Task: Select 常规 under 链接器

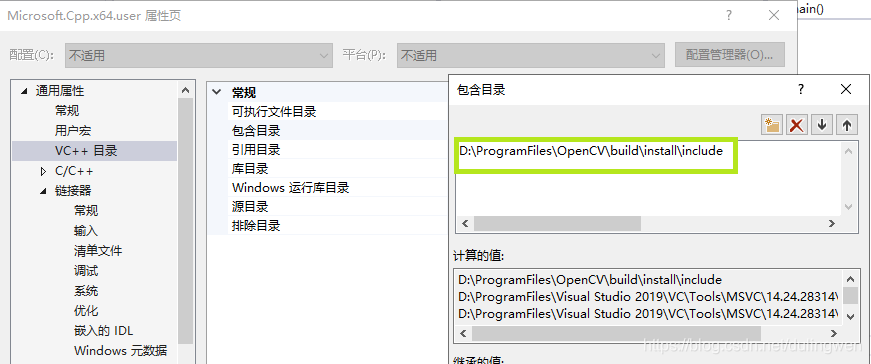Action: 86,211
